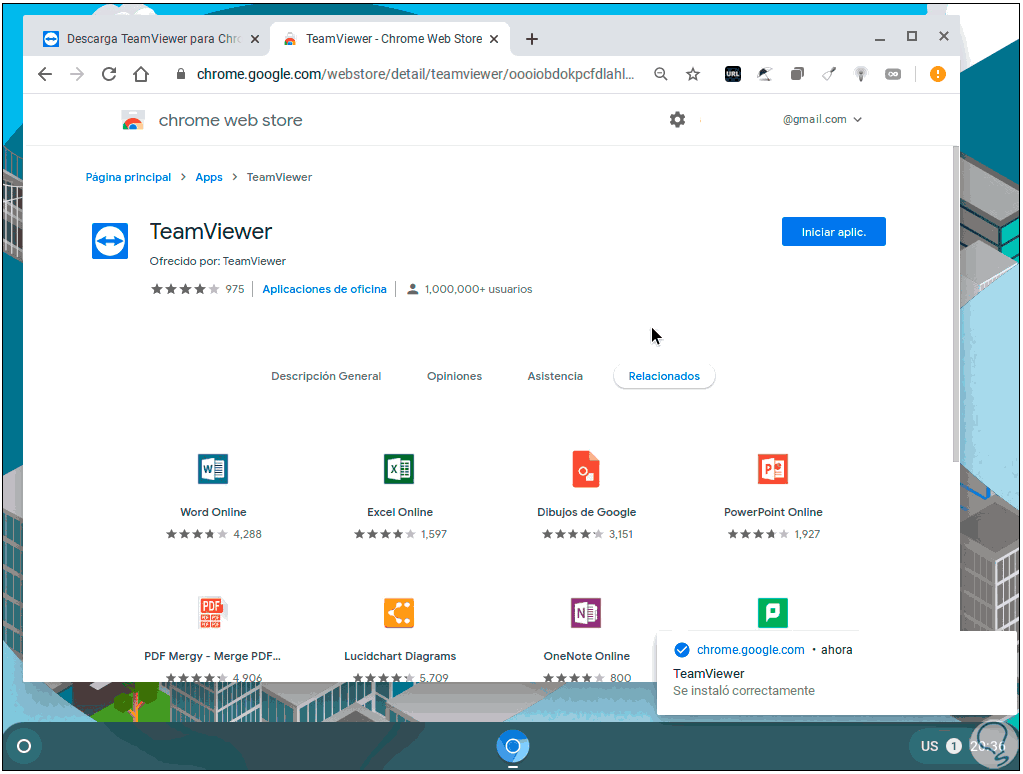Open the OneNote Online title
This screenshot has height=774, width=1023.
click(x=587, y=657)
